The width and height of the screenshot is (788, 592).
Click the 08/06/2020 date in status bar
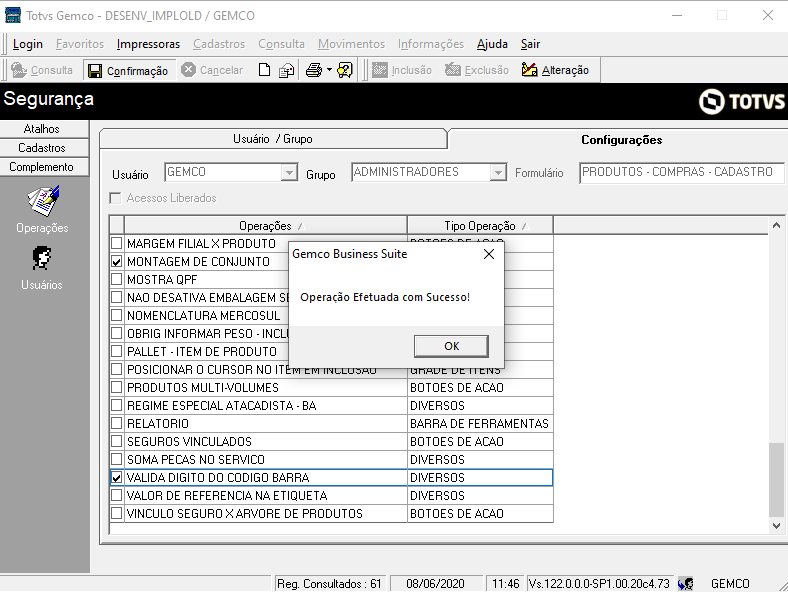pyautogui.click(x=435, y=583)
